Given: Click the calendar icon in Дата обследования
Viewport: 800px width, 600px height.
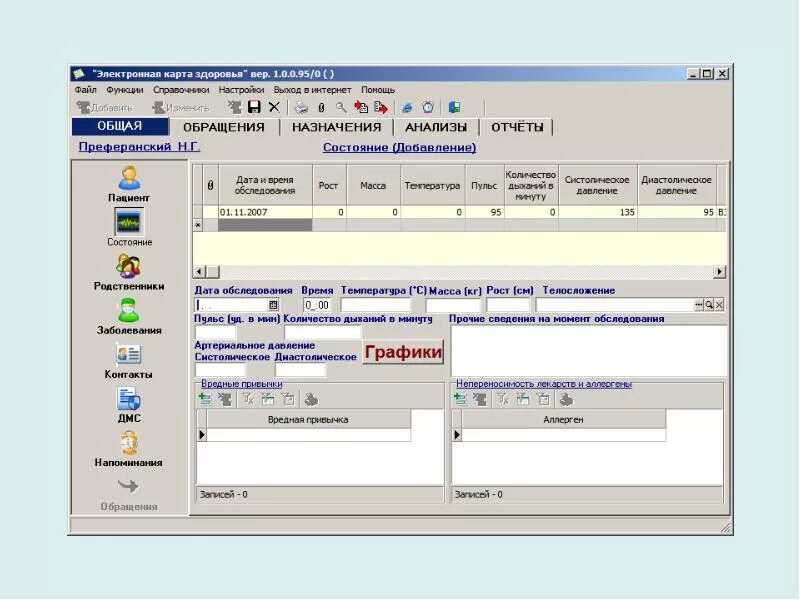Looking at the screenshot, I should tap(273, 305).
